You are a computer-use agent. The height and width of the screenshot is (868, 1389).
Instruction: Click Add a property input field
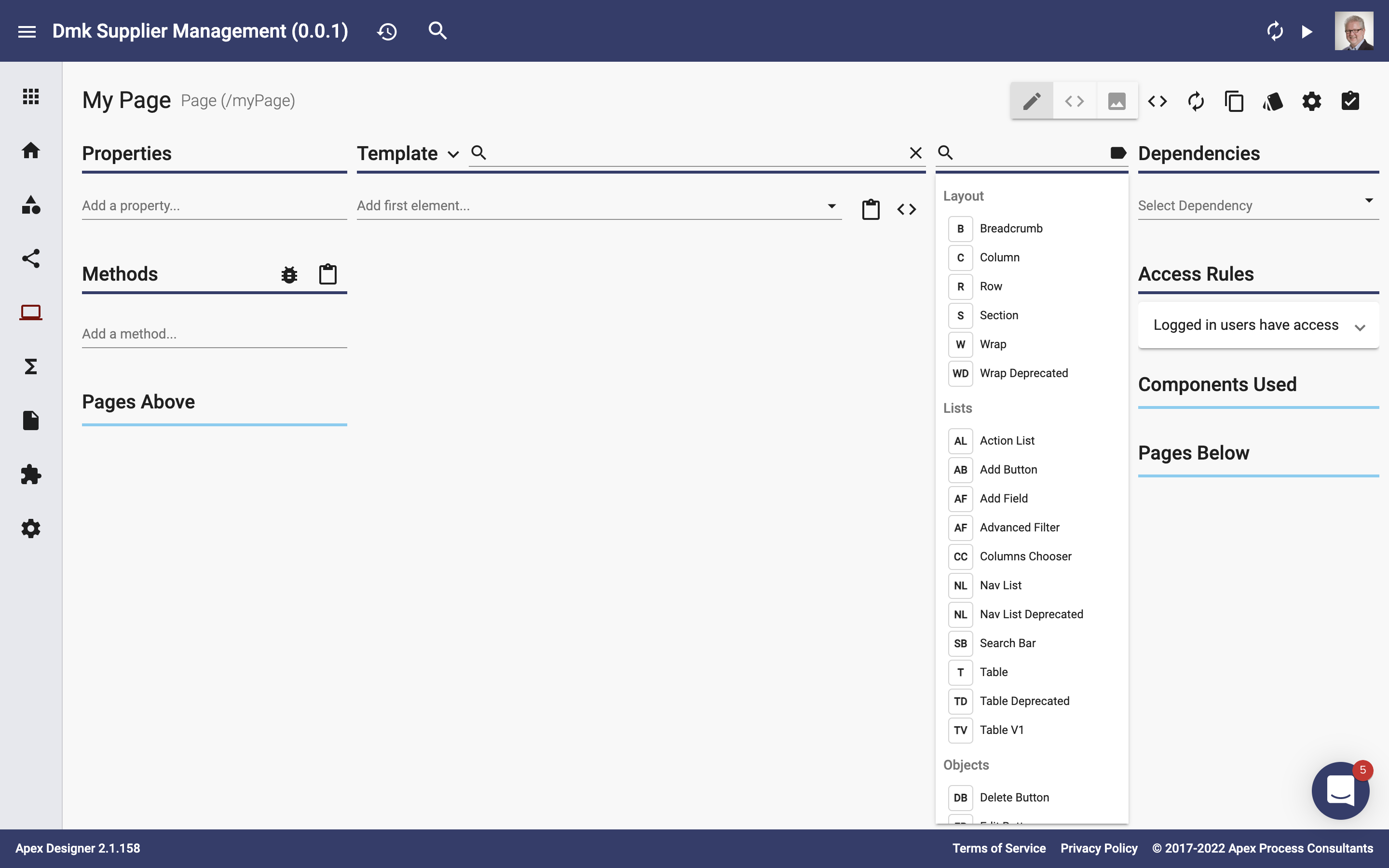pos(214,206)
